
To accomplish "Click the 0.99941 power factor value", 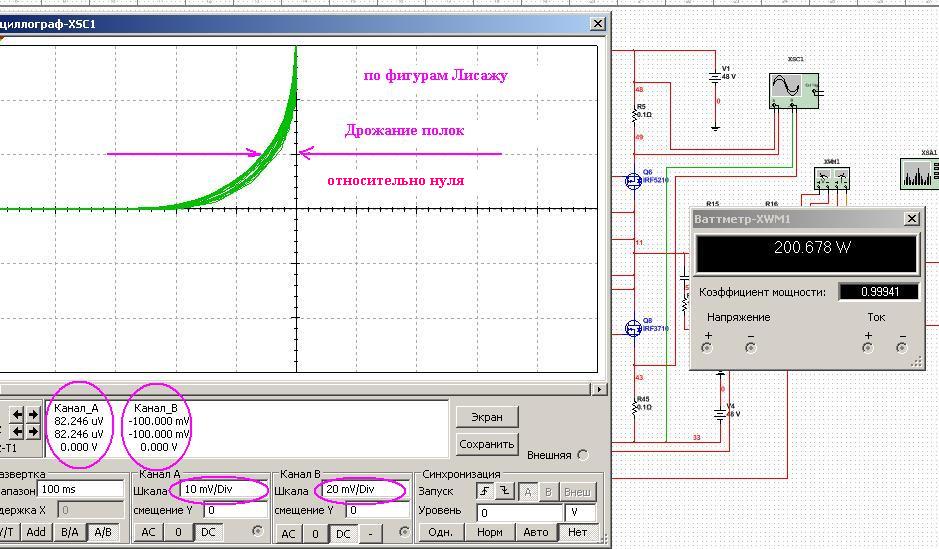I will pos(879,292).
